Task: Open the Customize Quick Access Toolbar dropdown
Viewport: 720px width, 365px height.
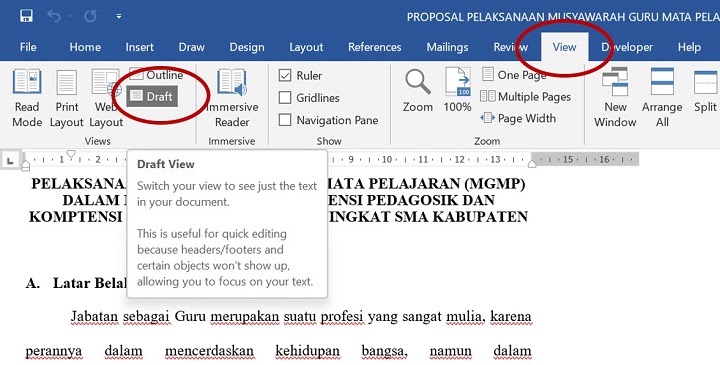Action: point(118,17)
